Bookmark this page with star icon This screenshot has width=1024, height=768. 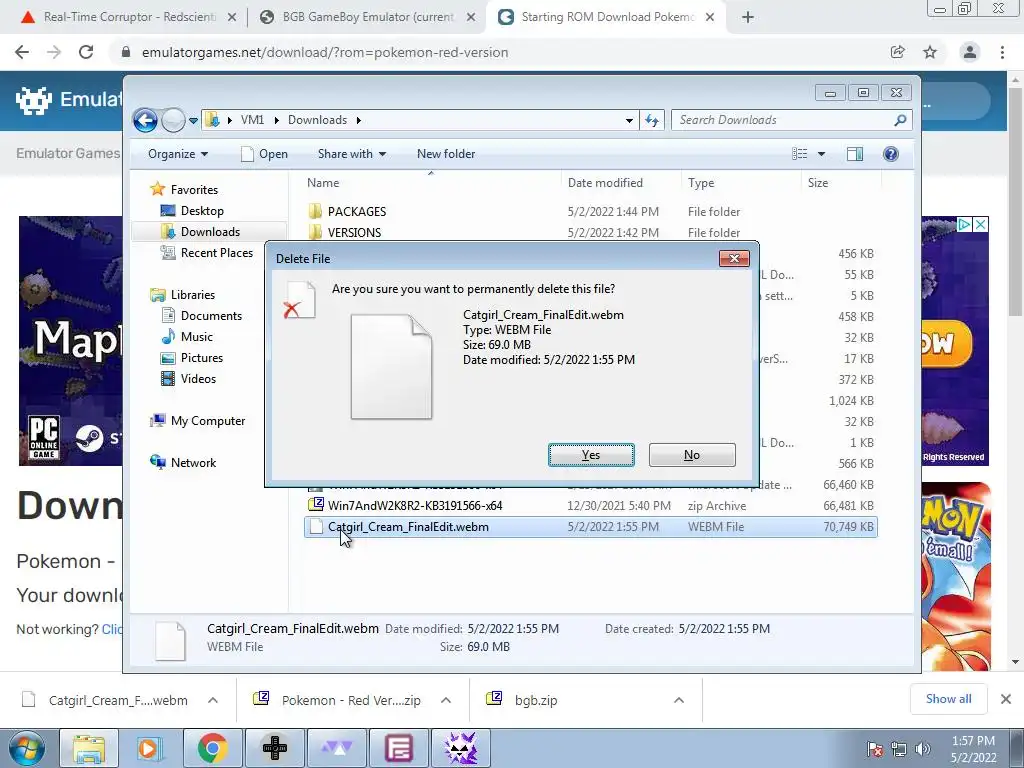pyautogui.click(x=930, y=52)
